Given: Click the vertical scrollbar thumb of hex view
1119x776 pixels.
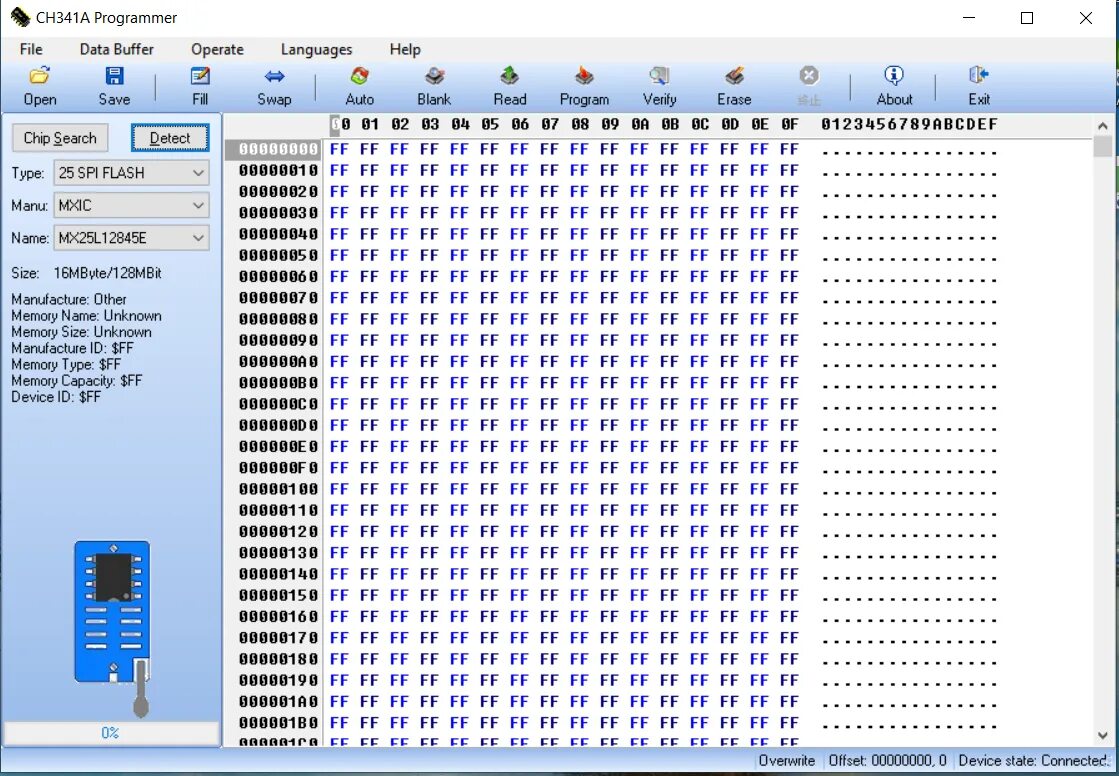Looking at the screenshot, I should tap(1103, 146).
